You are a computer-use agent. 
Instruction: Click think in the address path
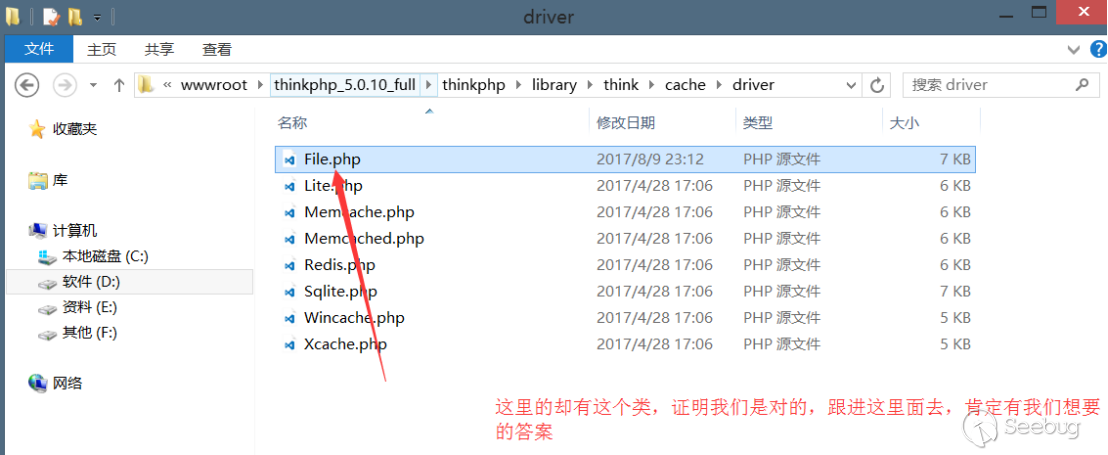620,85
